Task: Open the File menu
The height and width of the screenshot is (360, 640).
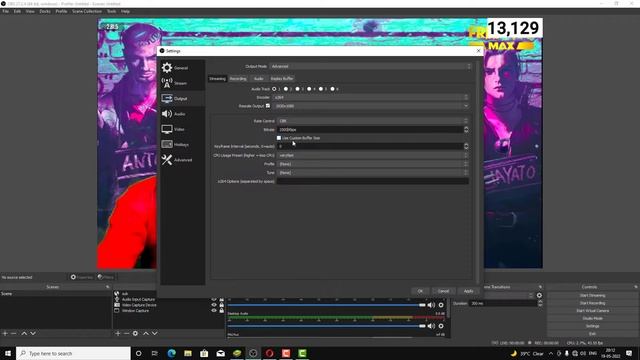Action: pyautogui.click(x=6, y=11)
